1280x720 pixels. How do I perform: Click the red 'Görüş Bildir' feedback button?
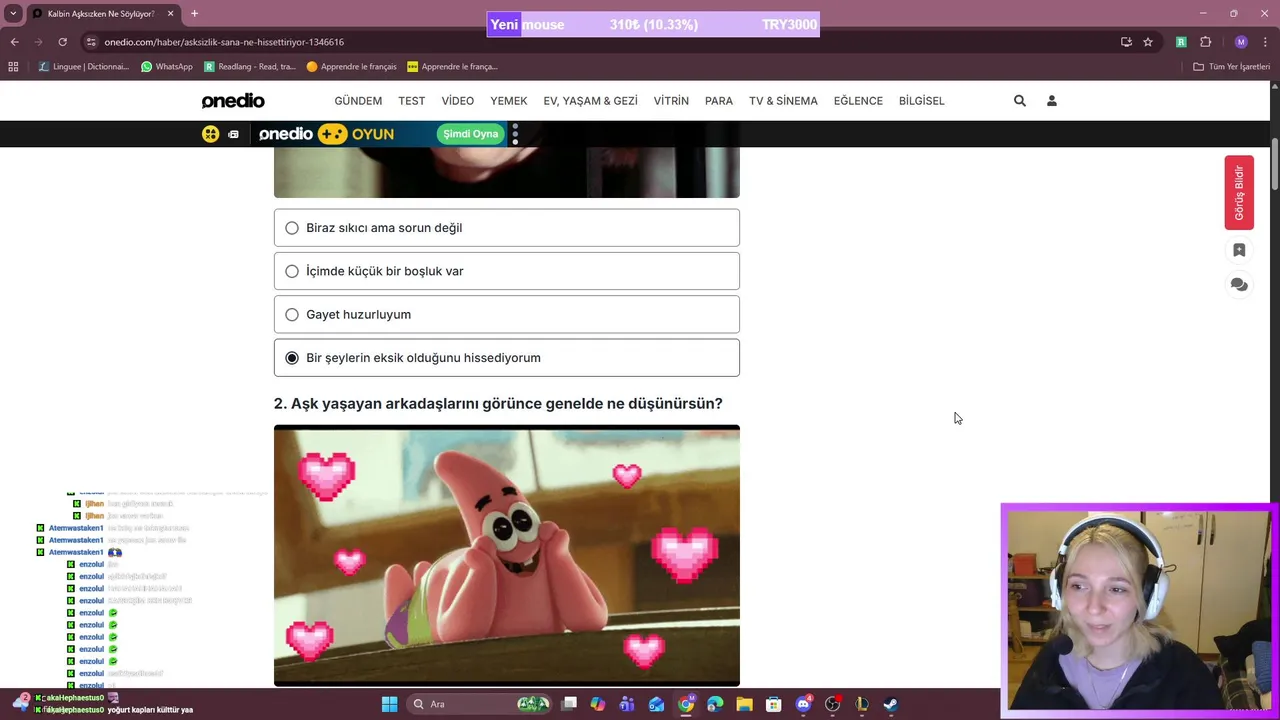click(1239, 192)
